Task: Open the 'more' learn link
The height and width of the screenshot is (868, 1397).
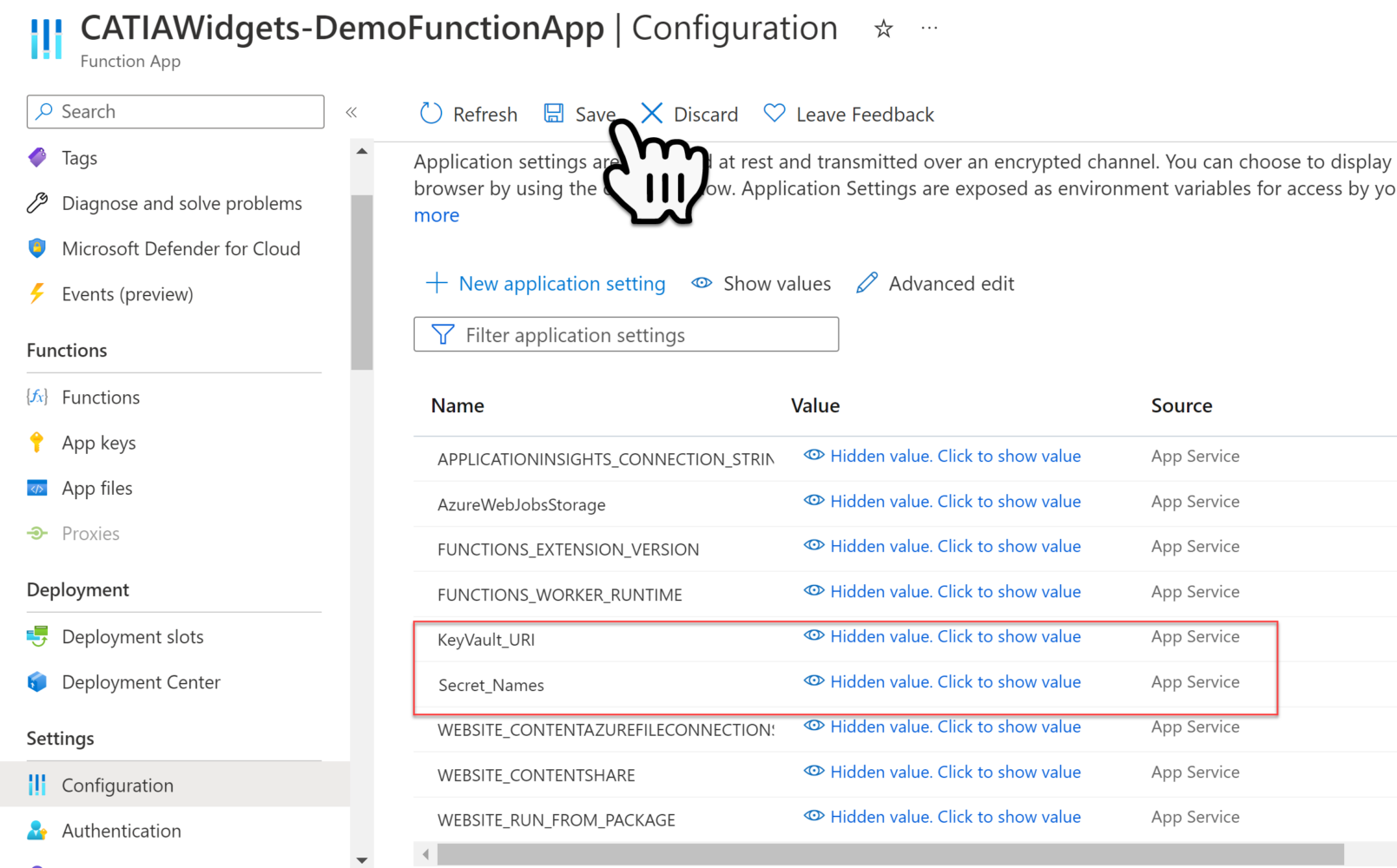Action: [x=437, y=214]
